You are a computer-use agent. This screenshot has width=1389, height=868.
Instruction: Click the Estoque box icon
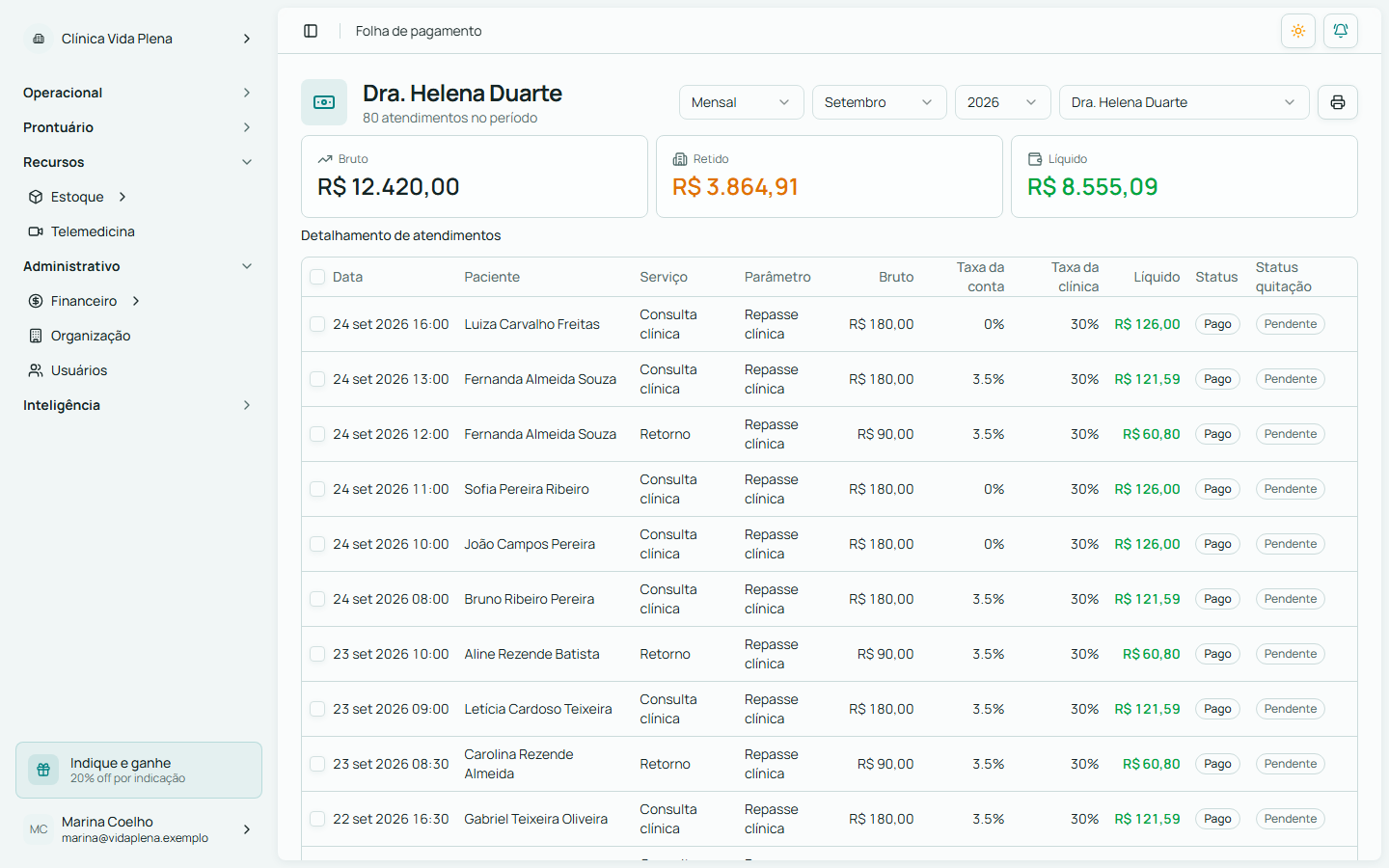pyautogui.click(x=36, y=197)
